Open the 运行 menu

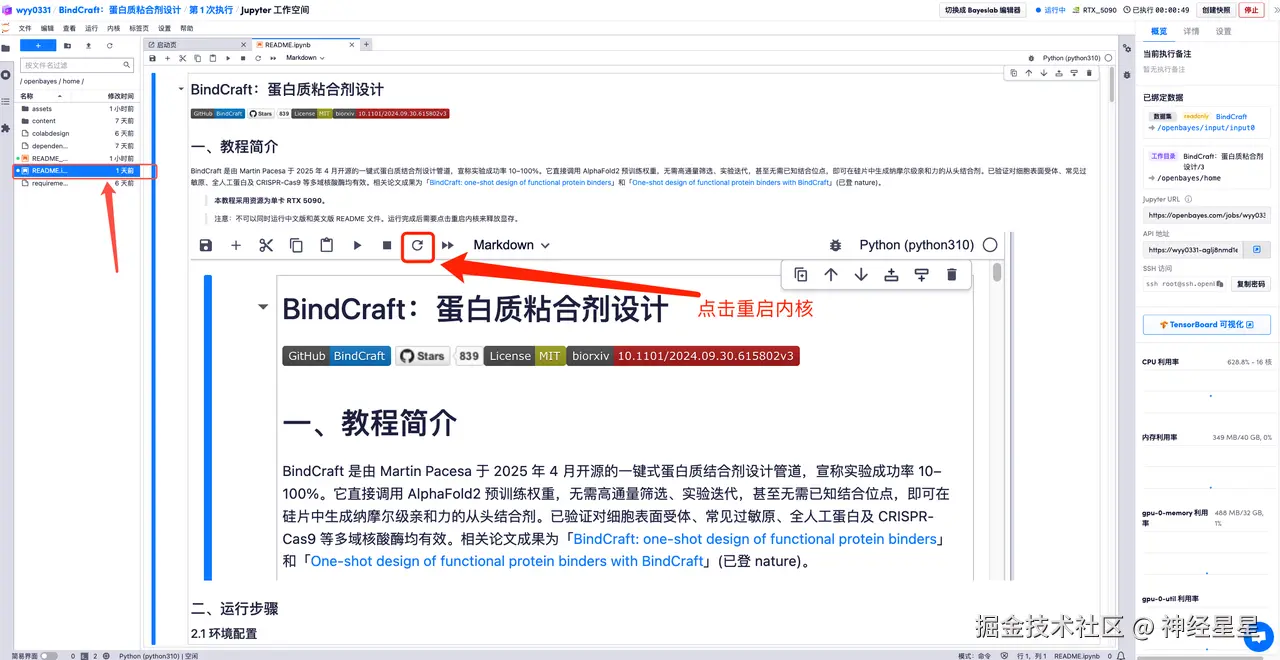92,29
